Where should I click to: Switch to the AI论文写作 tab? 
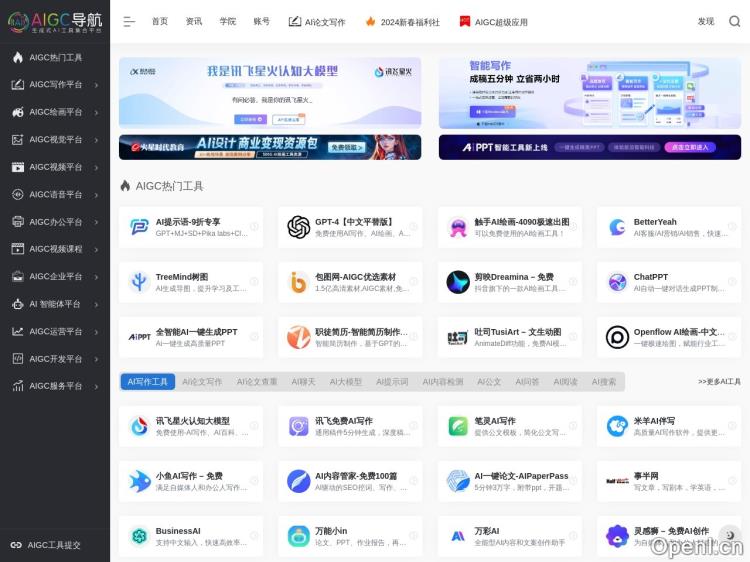202,382
